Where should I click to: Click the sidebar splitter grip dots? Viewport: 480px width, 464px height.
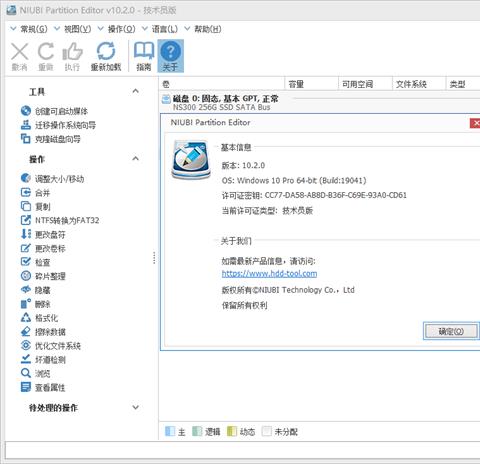[x=154, y=258]
